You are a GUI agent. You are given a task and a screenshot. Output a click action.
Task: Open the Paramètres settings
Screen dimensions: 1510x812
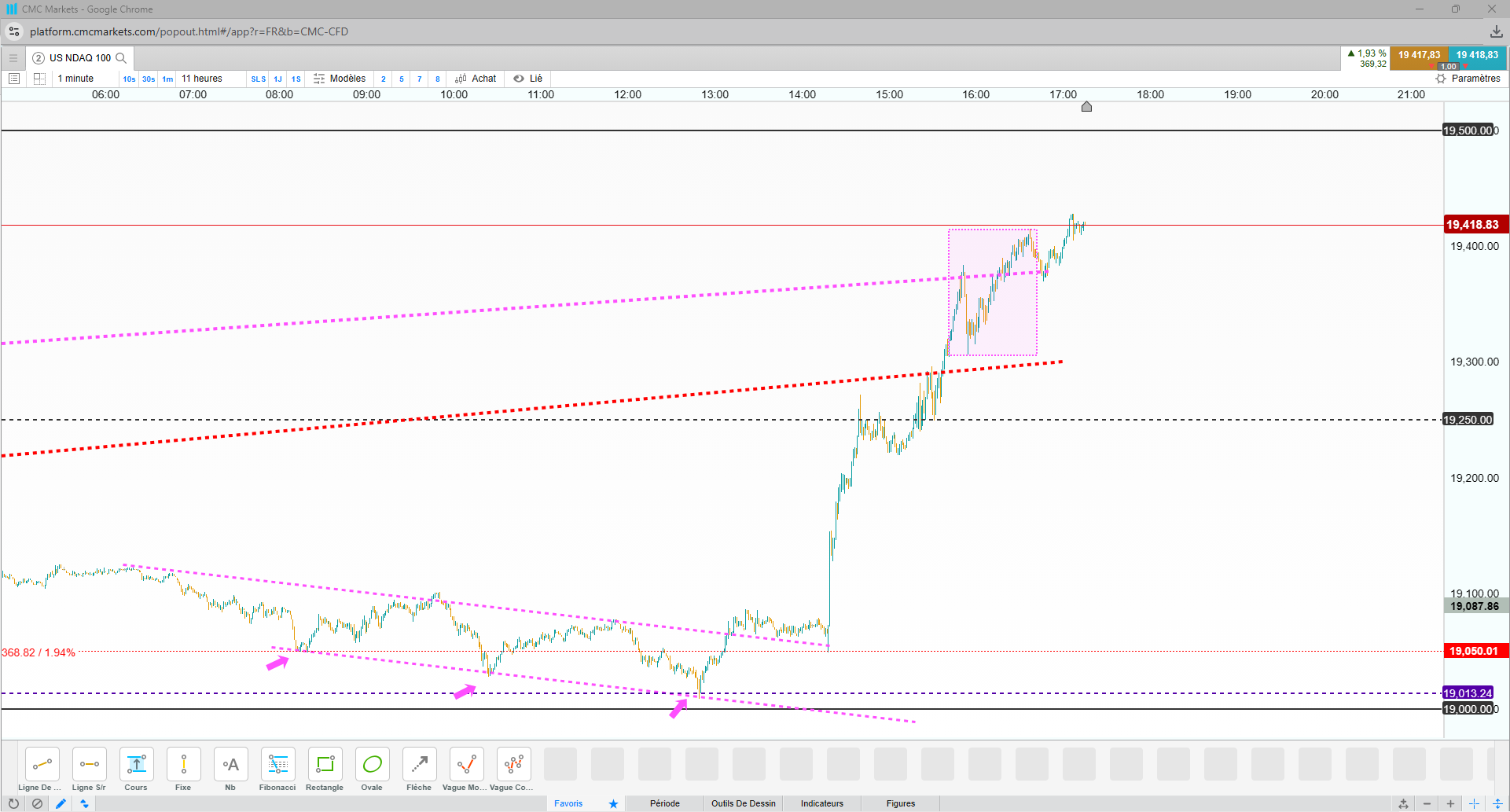tap(1468, 79)
